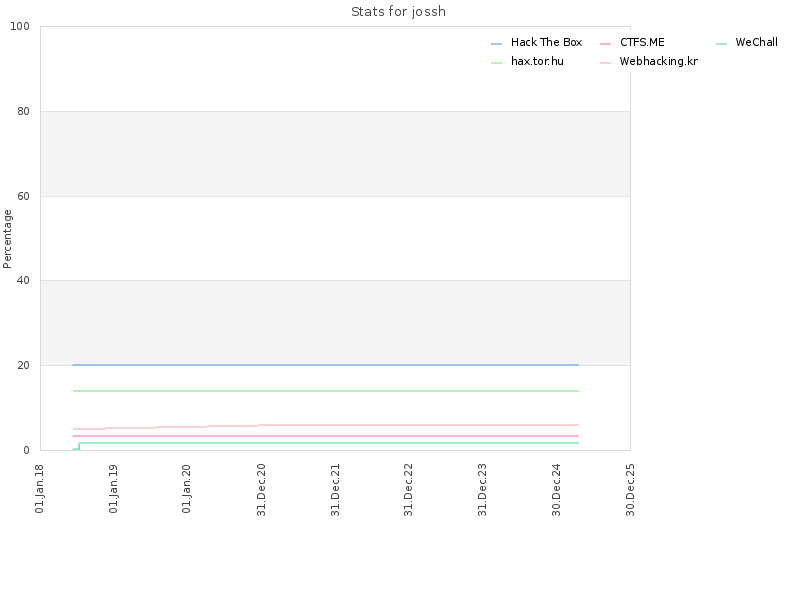
Task: Click the 31.Dec.20 date axis label
Action: 261,490
